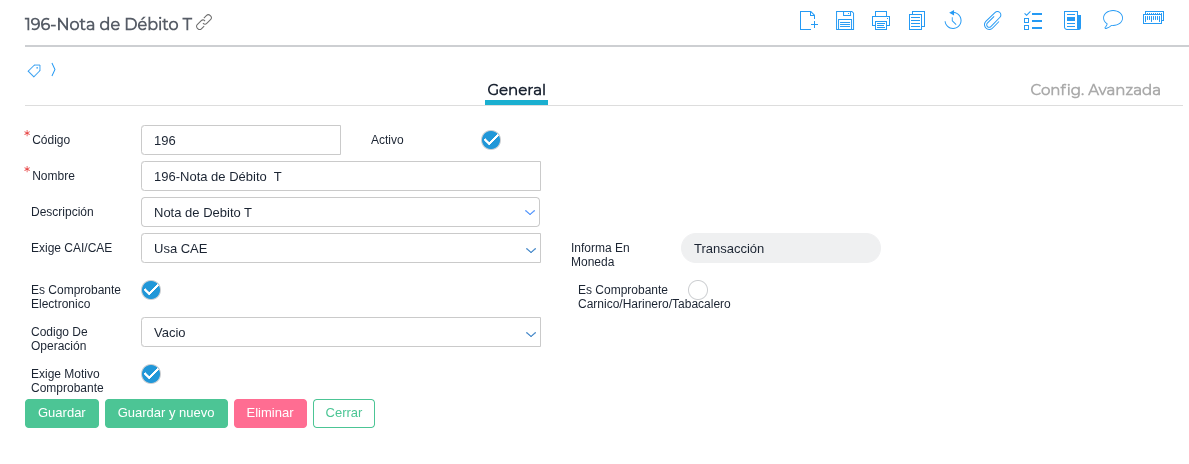Click the speech bubble comments icon
1189x464 pixels.
[x=1113, y=19]
